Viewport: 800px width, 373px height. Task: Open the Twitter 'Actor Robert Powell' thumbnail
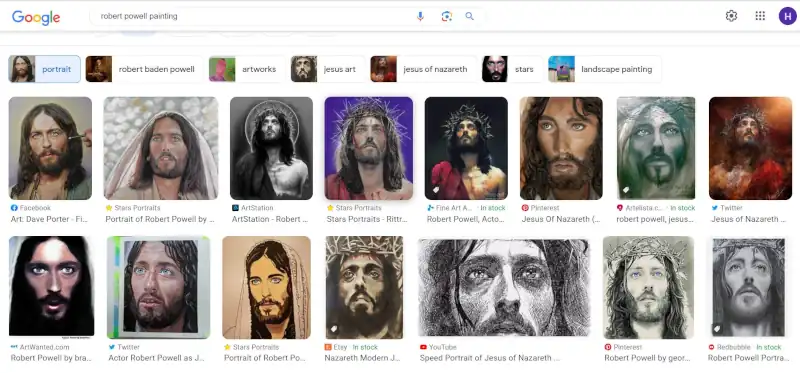point(159,287)
